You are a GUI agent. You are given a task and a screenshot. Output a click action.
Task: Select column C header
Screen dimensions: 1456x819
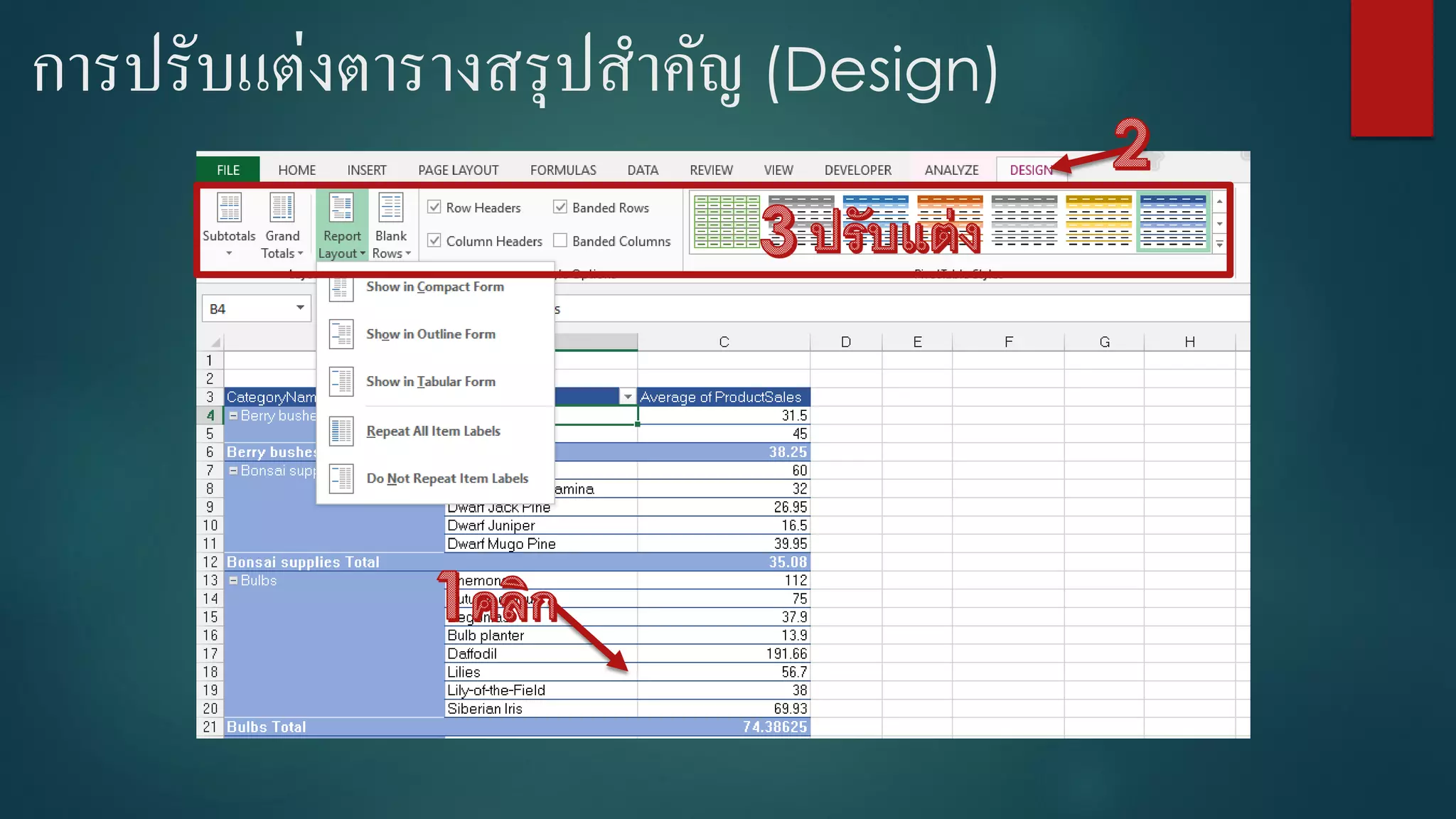(x=724, y=342)
